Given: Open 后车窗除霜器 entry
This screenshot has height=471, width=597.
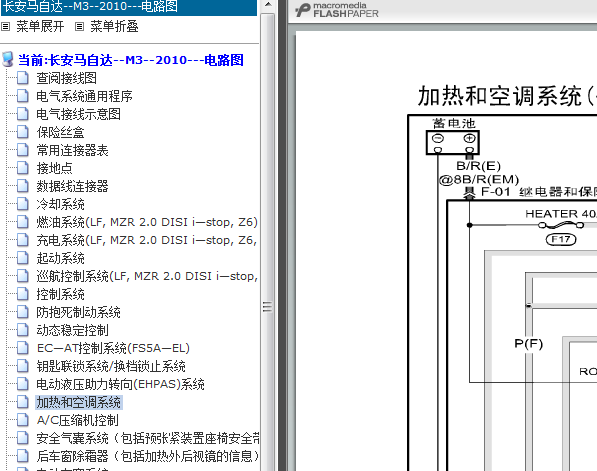Looking at the screenshot, I should (148, 456).
